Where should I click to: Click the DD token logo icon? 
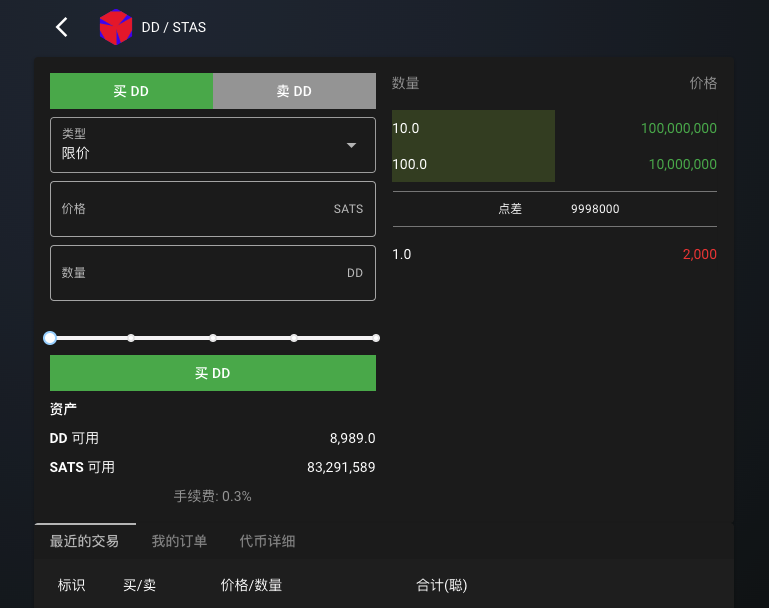click(115, 27)
